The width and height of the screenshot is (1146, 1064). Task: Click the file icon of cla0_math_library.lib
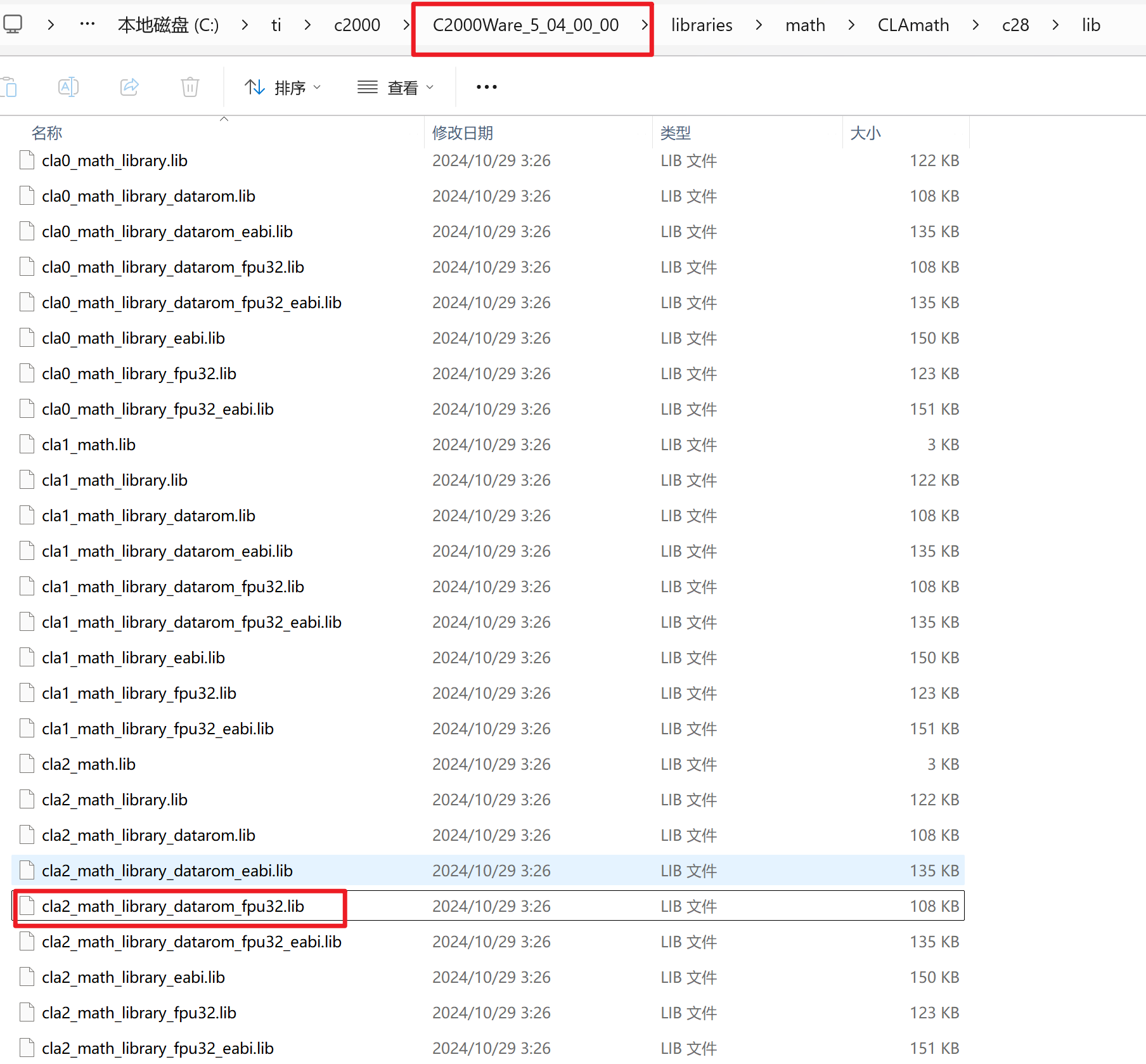coord(27,160)
